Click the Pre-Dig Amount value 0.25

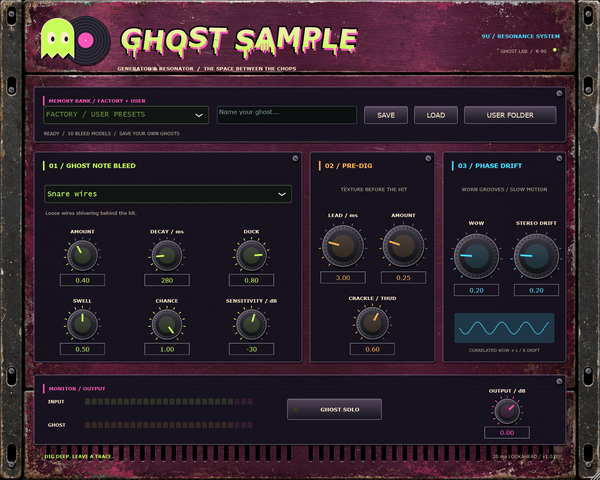tap(403, 278)
